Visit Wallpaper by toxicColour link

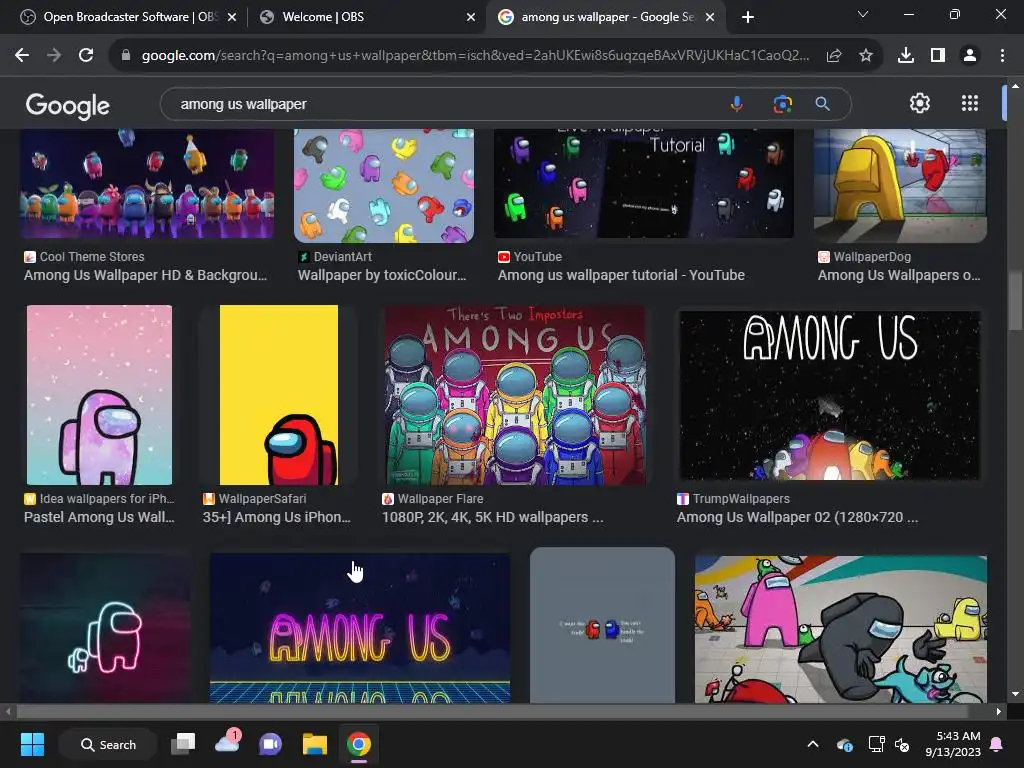click(x=382, y=276)
